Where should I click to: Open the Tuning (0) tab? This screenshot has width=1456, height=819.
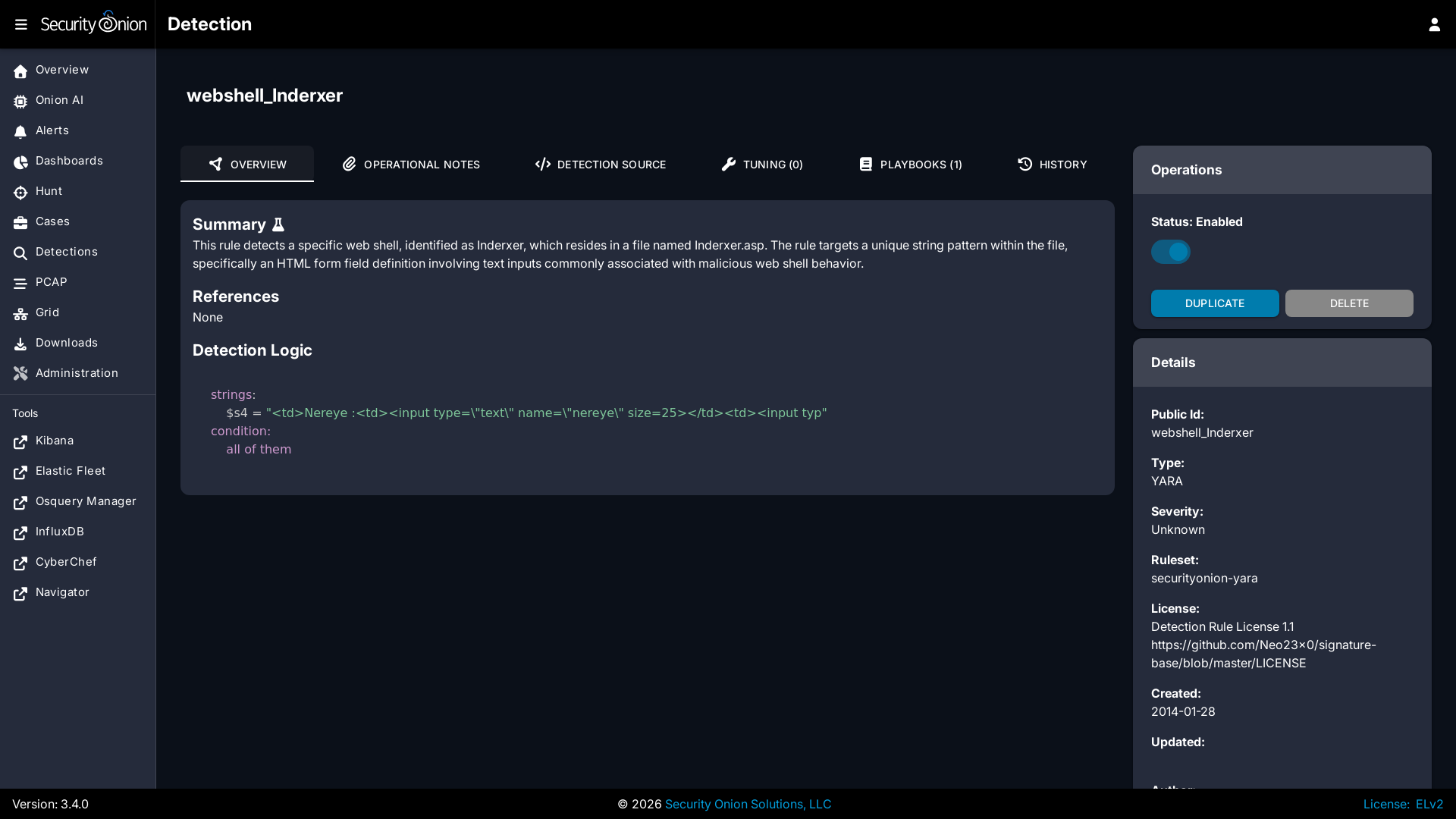762,164
